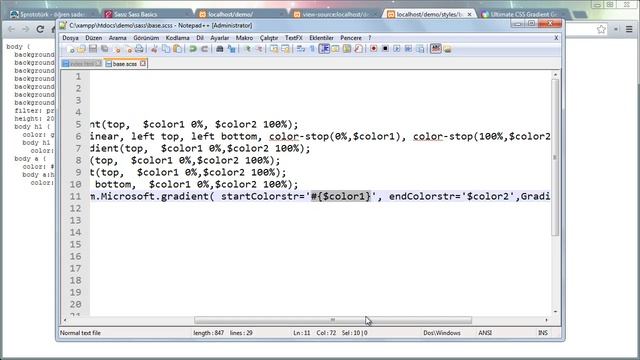
Task: Open the Chrome hamburger menu
Action: (x=629, y=29)
